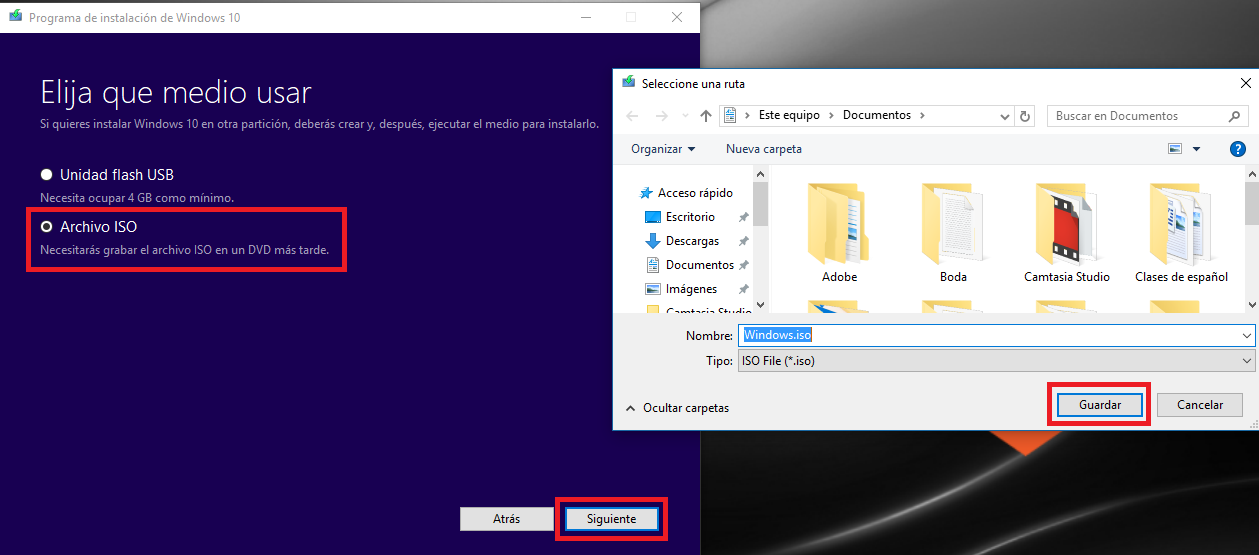This screenshot has height=555, width=1259.
Task: Go back with the Atrás button
Action: point(506,519)
